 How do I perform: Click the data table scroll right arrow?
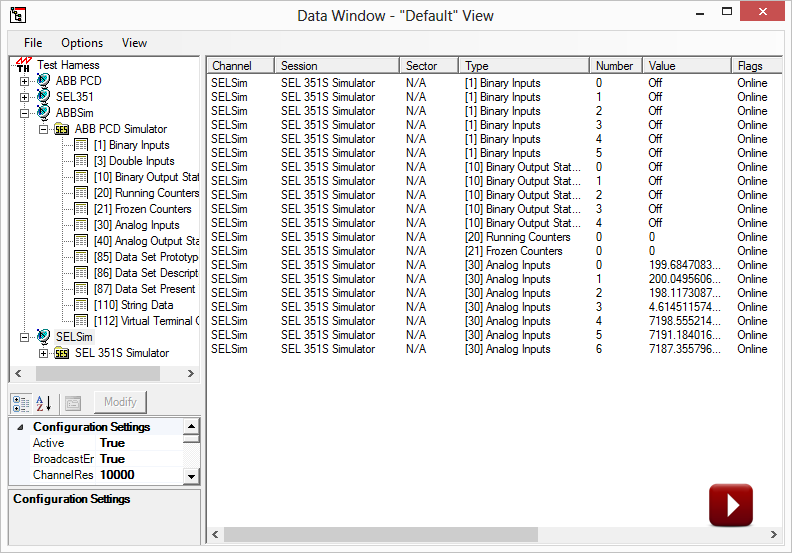tap(773, 534)
